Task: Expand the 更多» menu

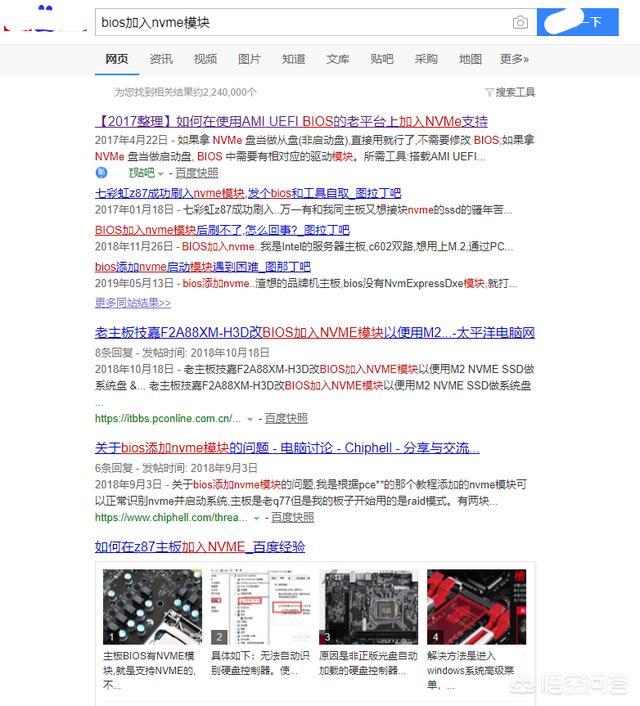Action: pos(514,59)
